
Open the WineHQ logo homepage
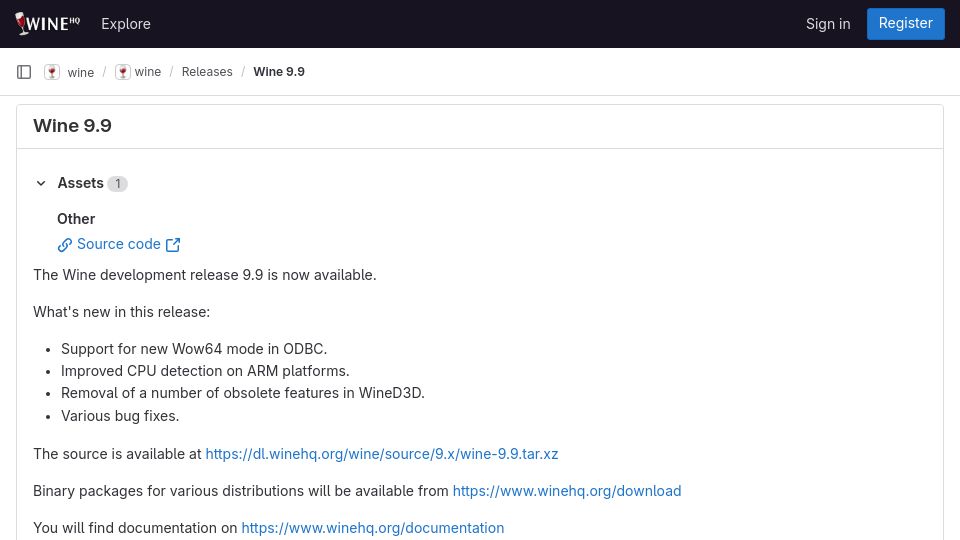click(47, 23)
